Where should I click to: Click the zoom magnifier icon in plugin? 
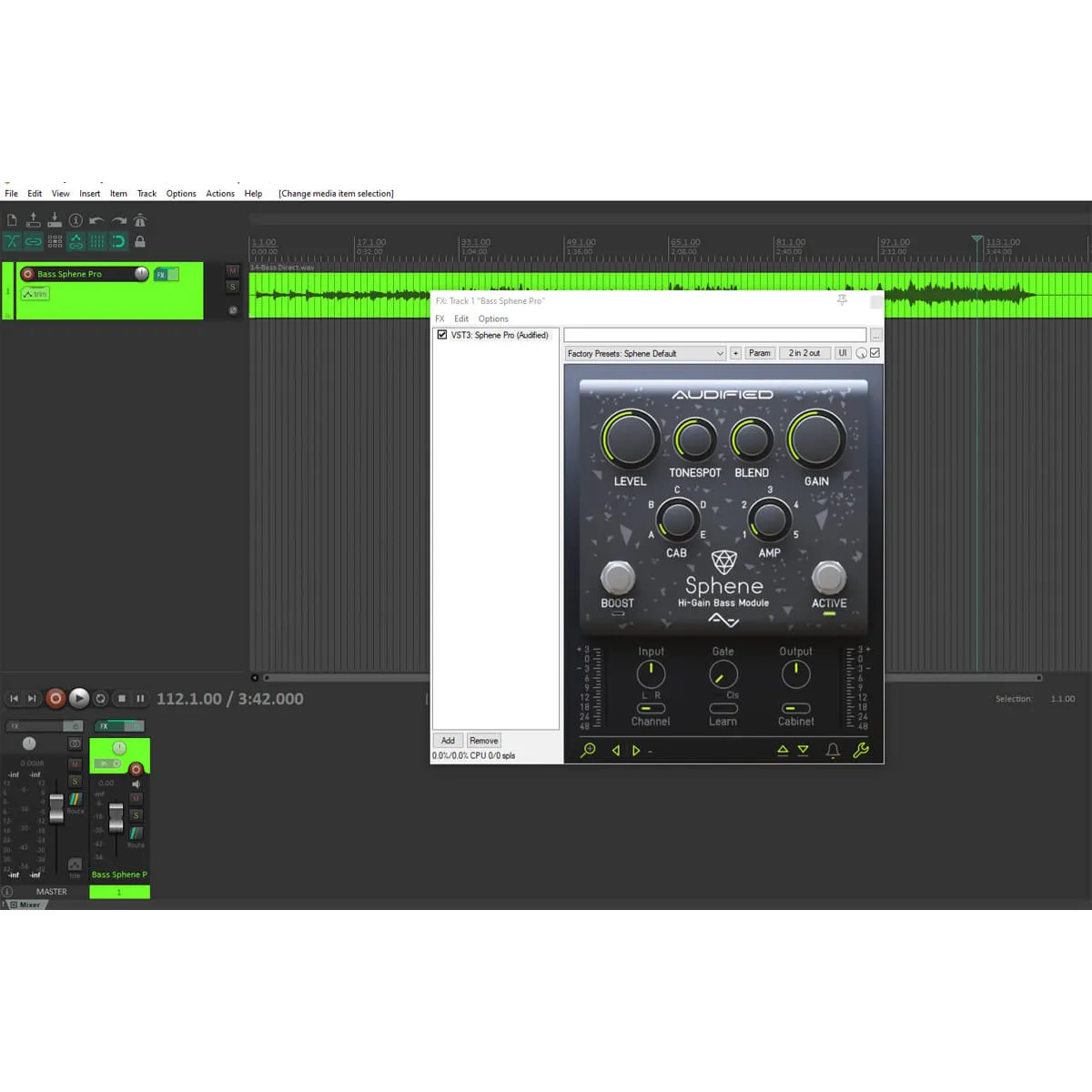point(588,750)
